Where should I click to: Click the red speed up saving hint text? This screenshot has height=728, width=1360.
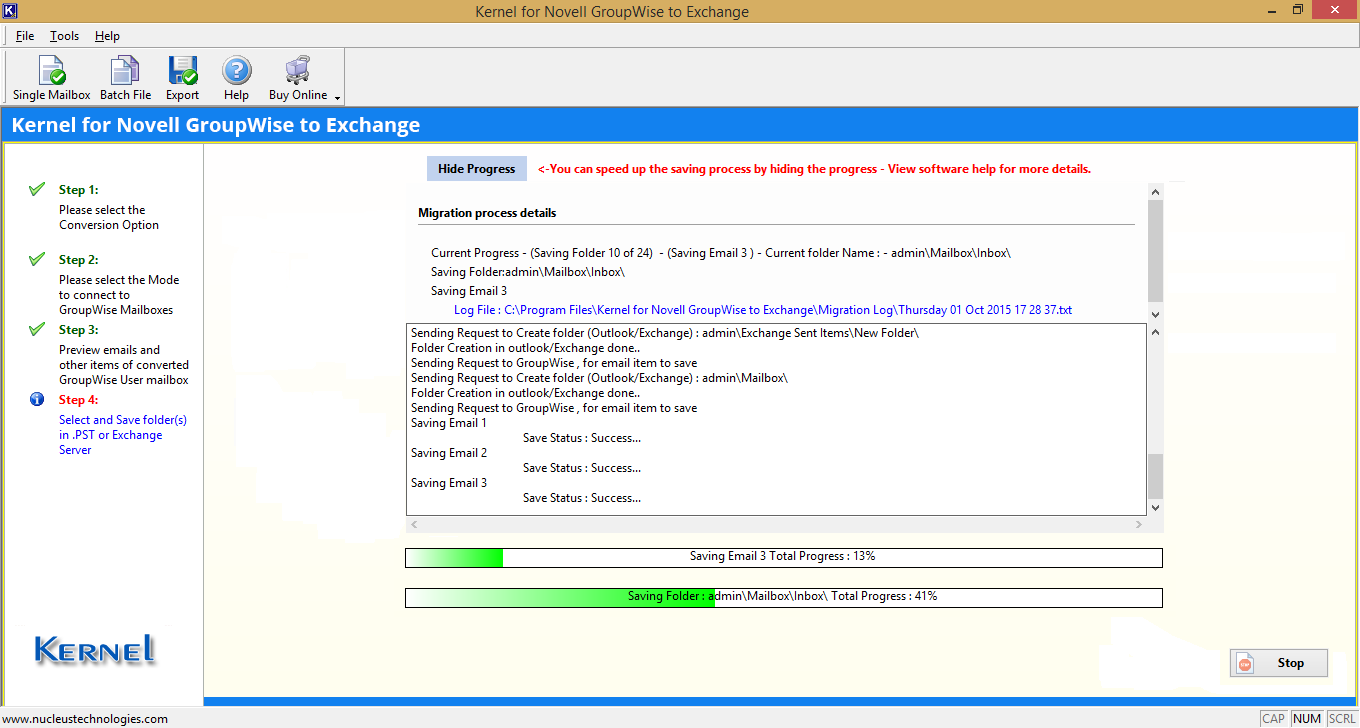click(x=814, y=169)
